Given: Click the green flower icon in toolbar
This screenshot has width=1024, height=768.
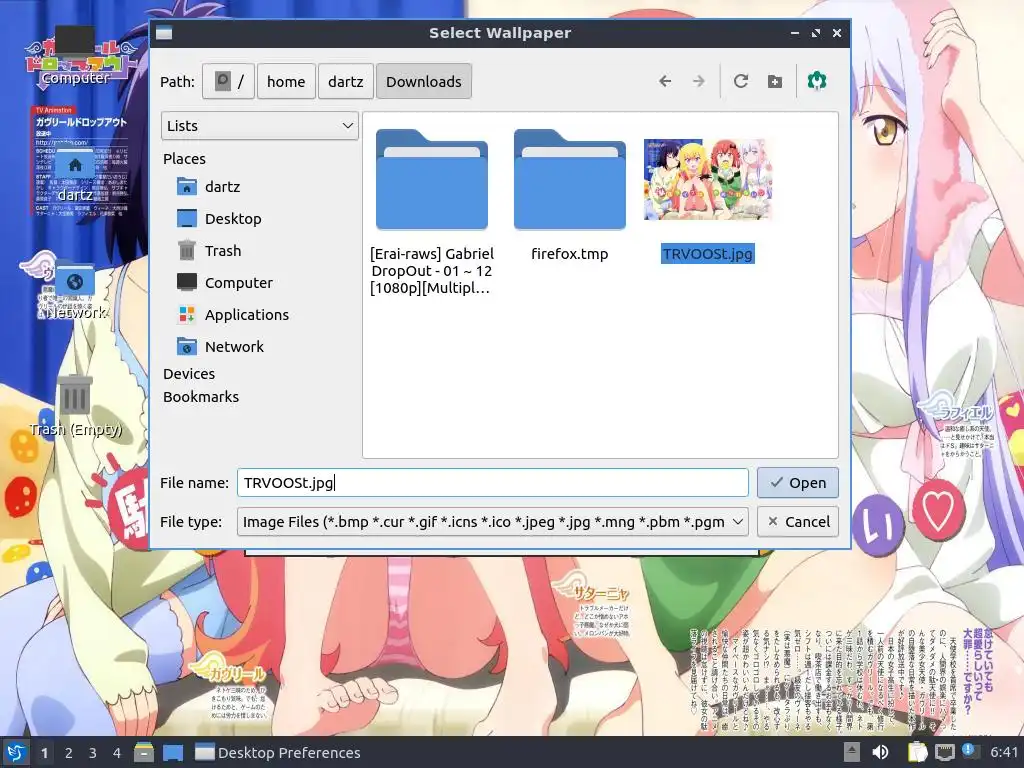Looking at the screenshot, I should [x=817, y=81].
